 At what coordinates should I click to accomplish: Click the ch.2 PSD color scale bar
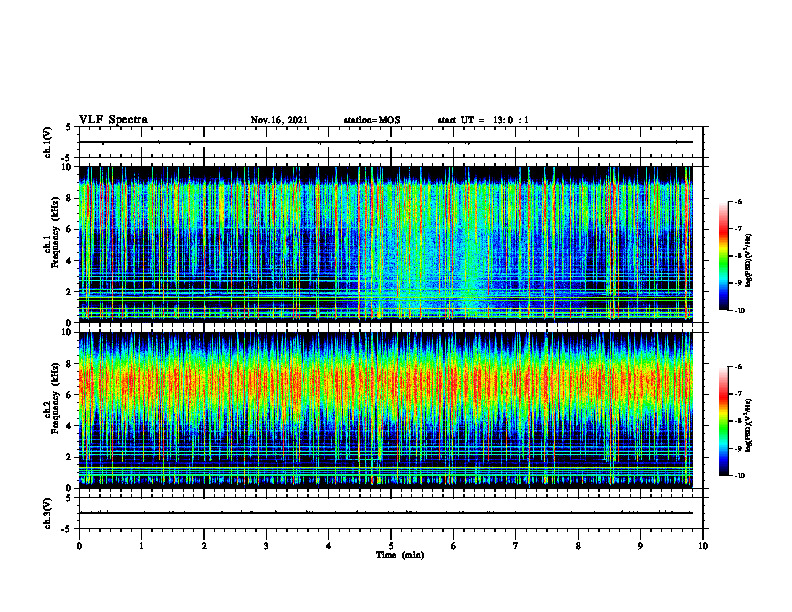723,421
